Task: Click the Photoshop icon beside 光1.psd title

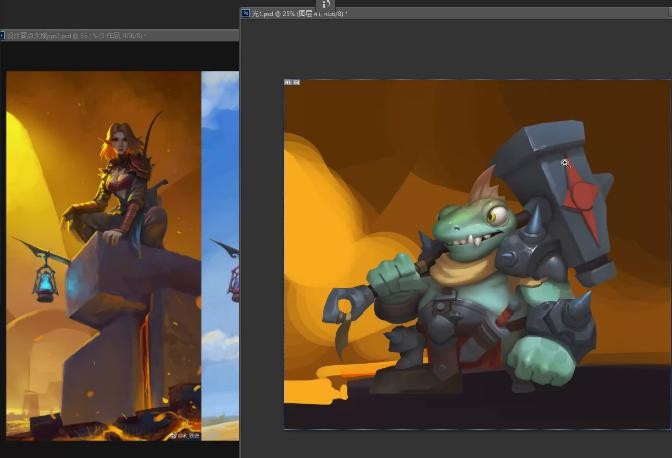Action: click(x=246, y=13)
